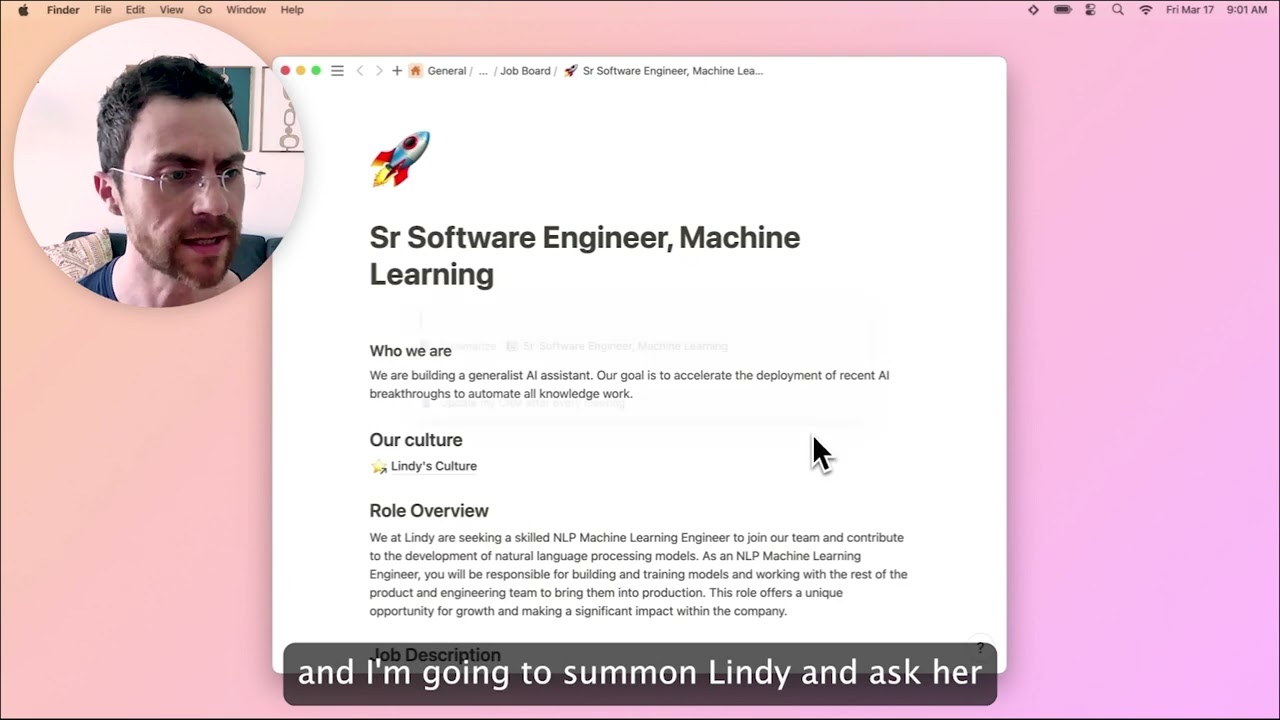Open Spotlight search icon

point(1118,10)
